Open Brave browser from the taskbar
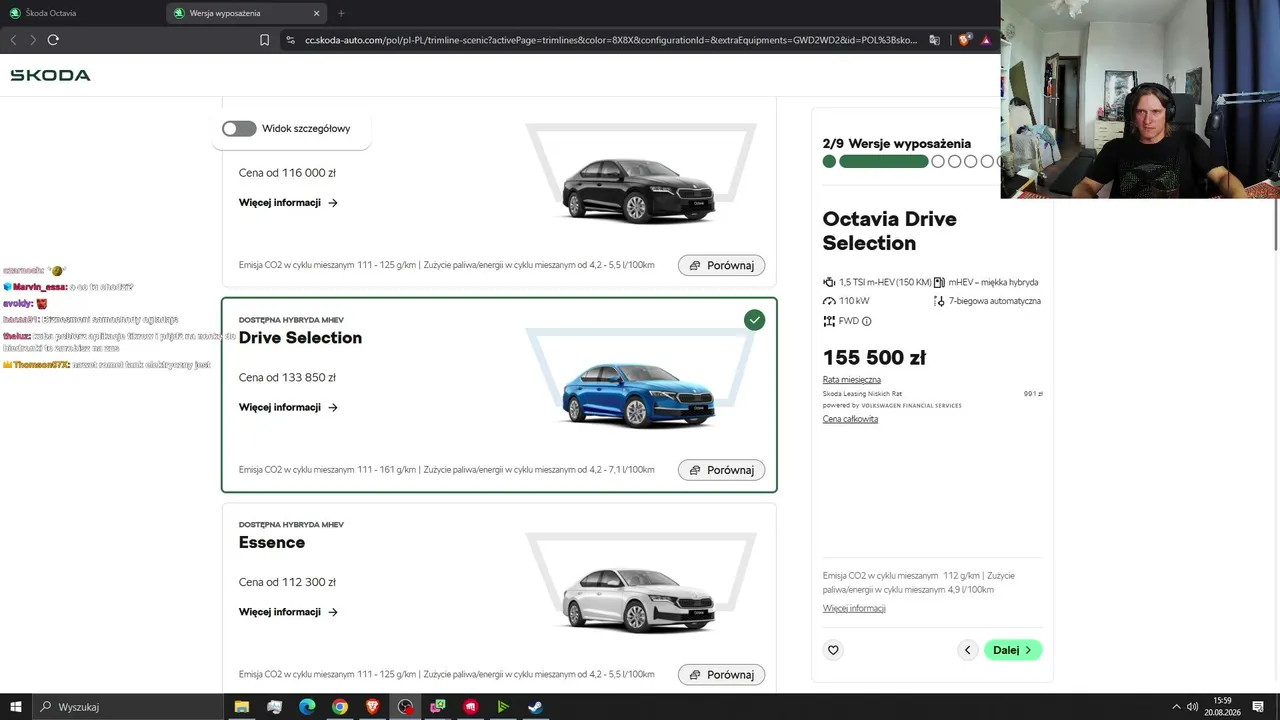 tap(373, 707)
